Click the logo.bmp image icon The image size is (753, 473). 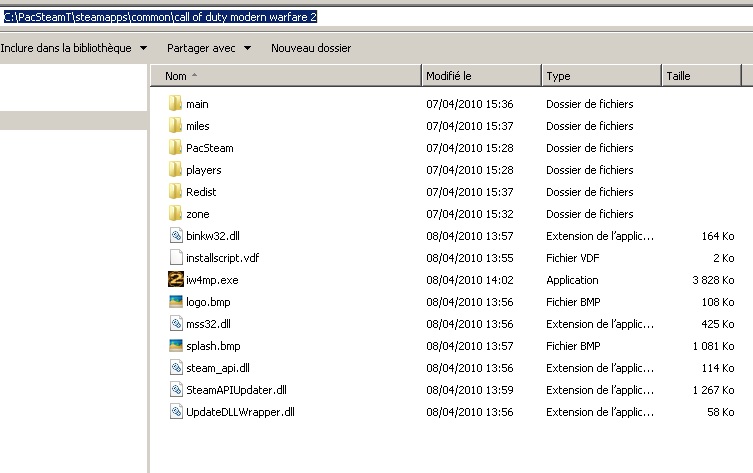176,302
